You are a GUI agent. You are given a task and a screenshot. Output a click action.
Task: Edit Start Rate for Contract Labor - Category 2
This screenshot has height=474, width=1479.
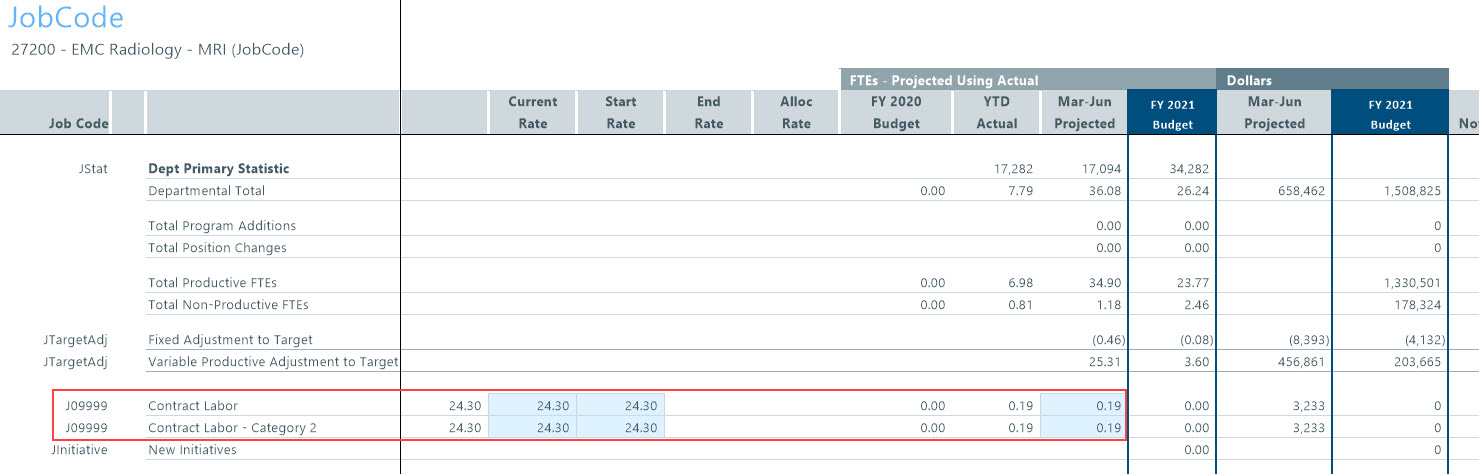[620, 428]
